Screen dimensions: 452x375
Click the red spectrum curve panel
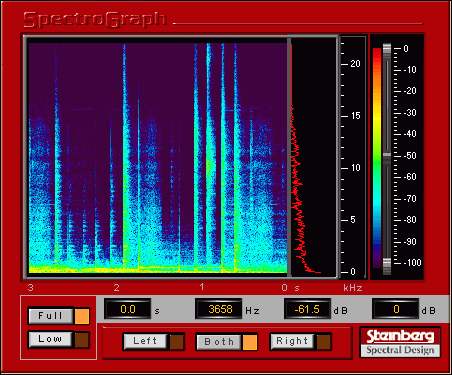[x=313, y=157]
